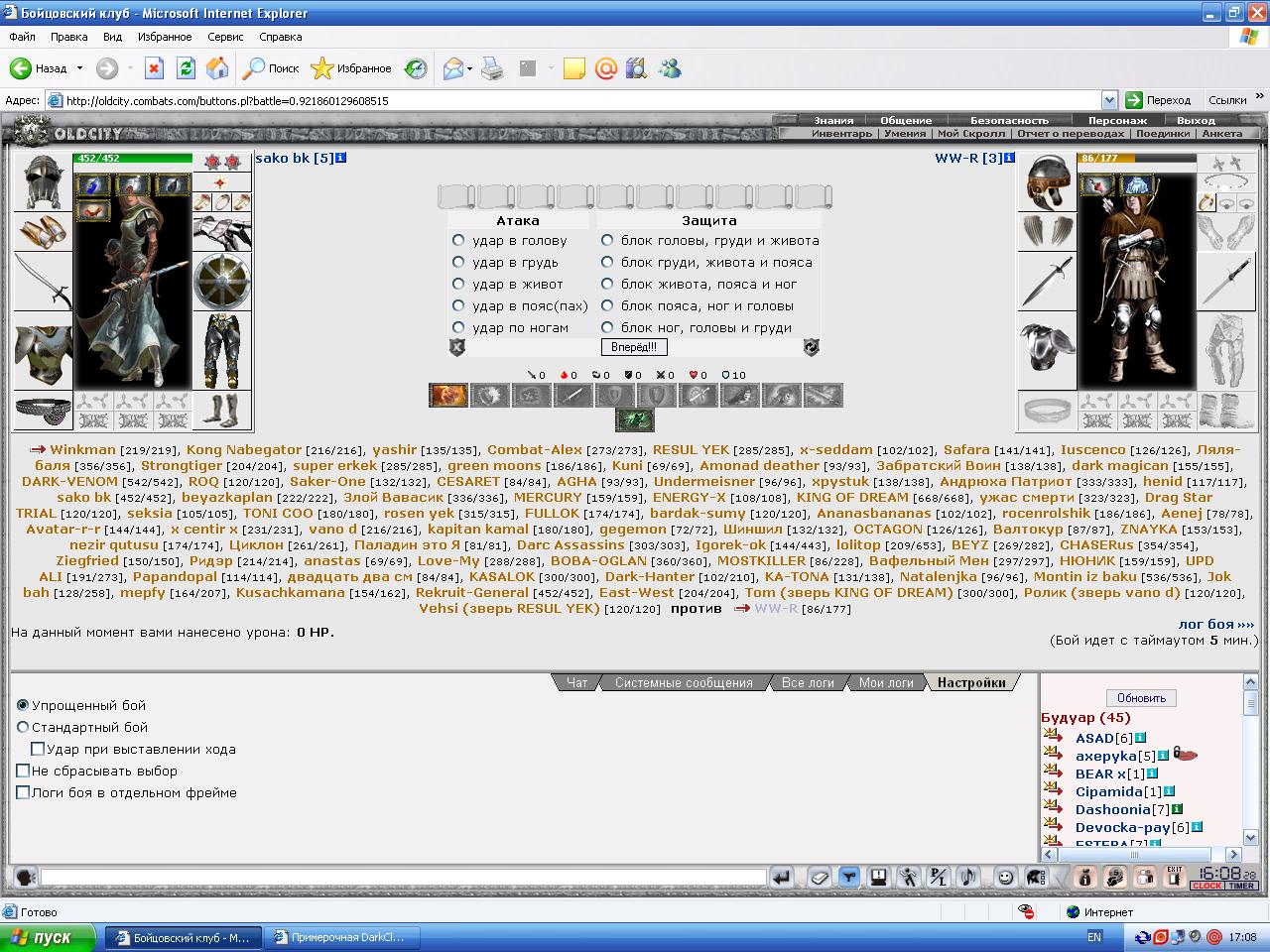Toggle the sound music-note icon

tap(969, 878)
